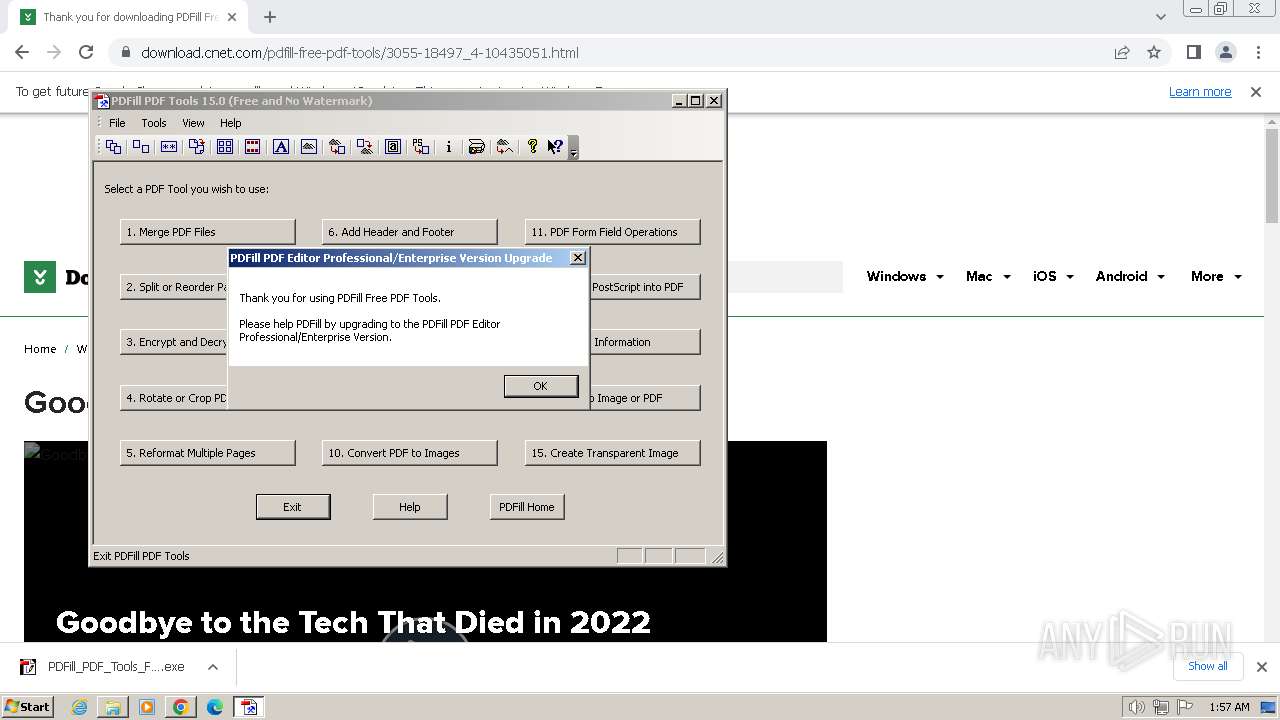Open the Mac dropdown on CNET
Image resolution: width=1280 pixels, height=720 pixels.
click(x=988, y=276)
